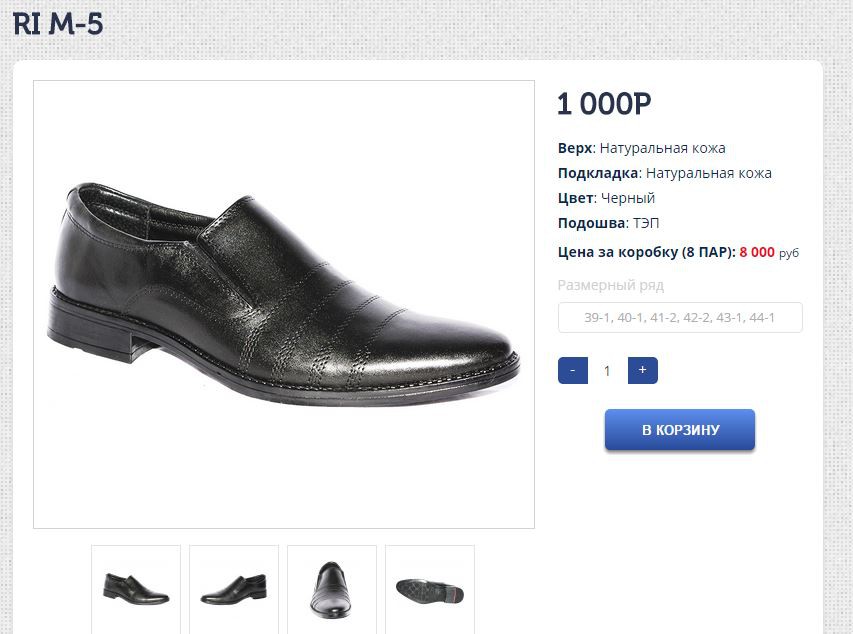Select the size range field 39-1, 40-1
This screenshot has height=634, width=853.
(680, 317)
